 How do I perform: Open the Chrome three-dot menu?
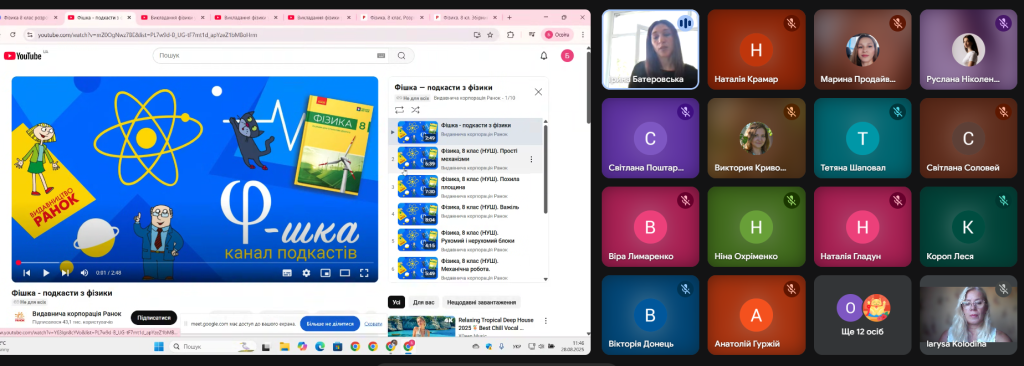(x=583, y=35)
